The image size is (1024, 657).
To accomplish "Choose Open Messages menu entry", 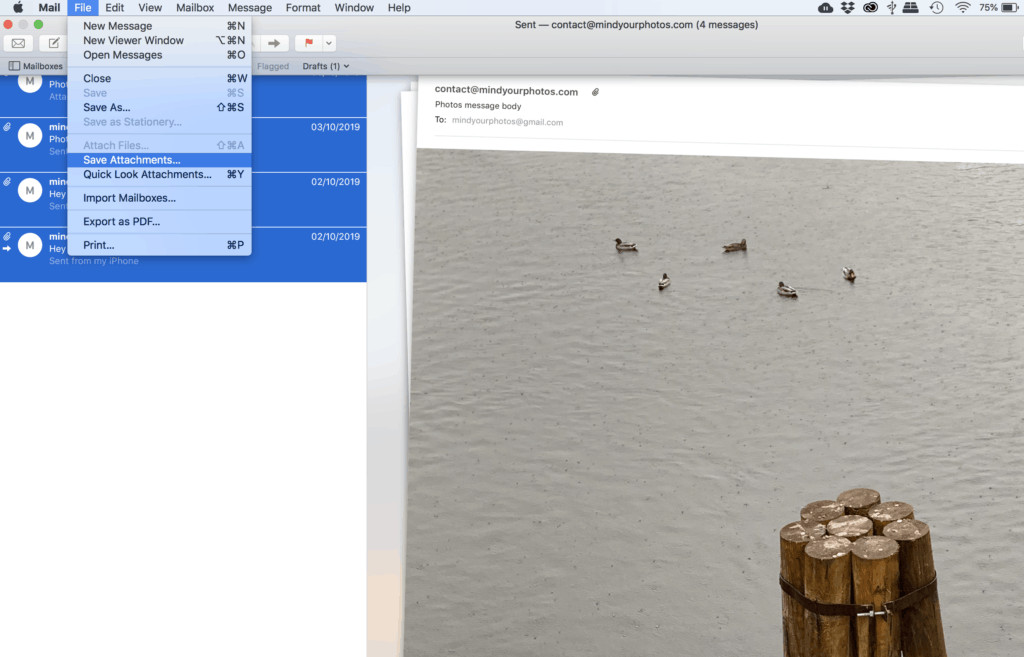I will point(159,55).
